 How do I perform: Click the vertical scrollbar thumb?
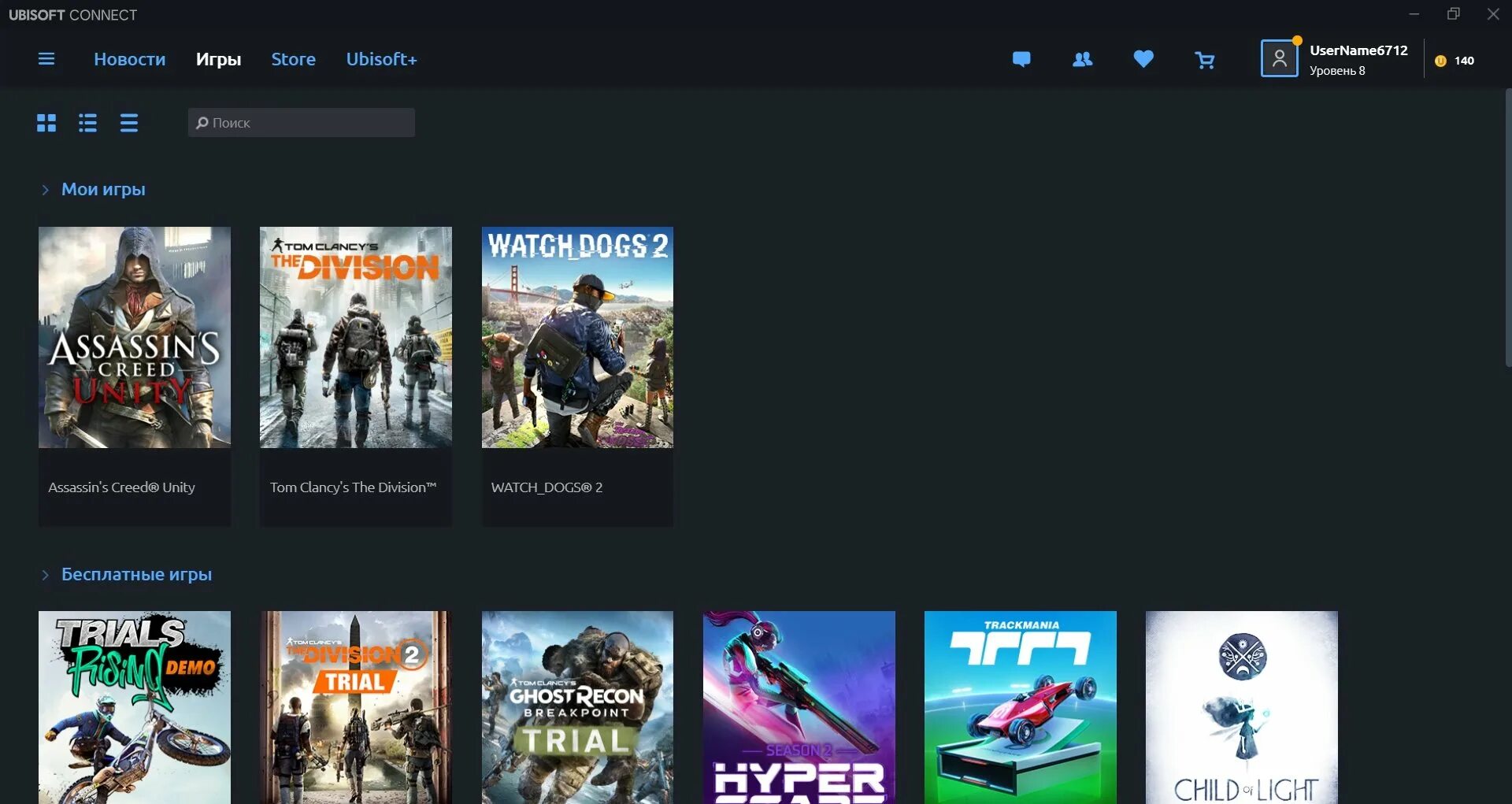coord(1507,228)
